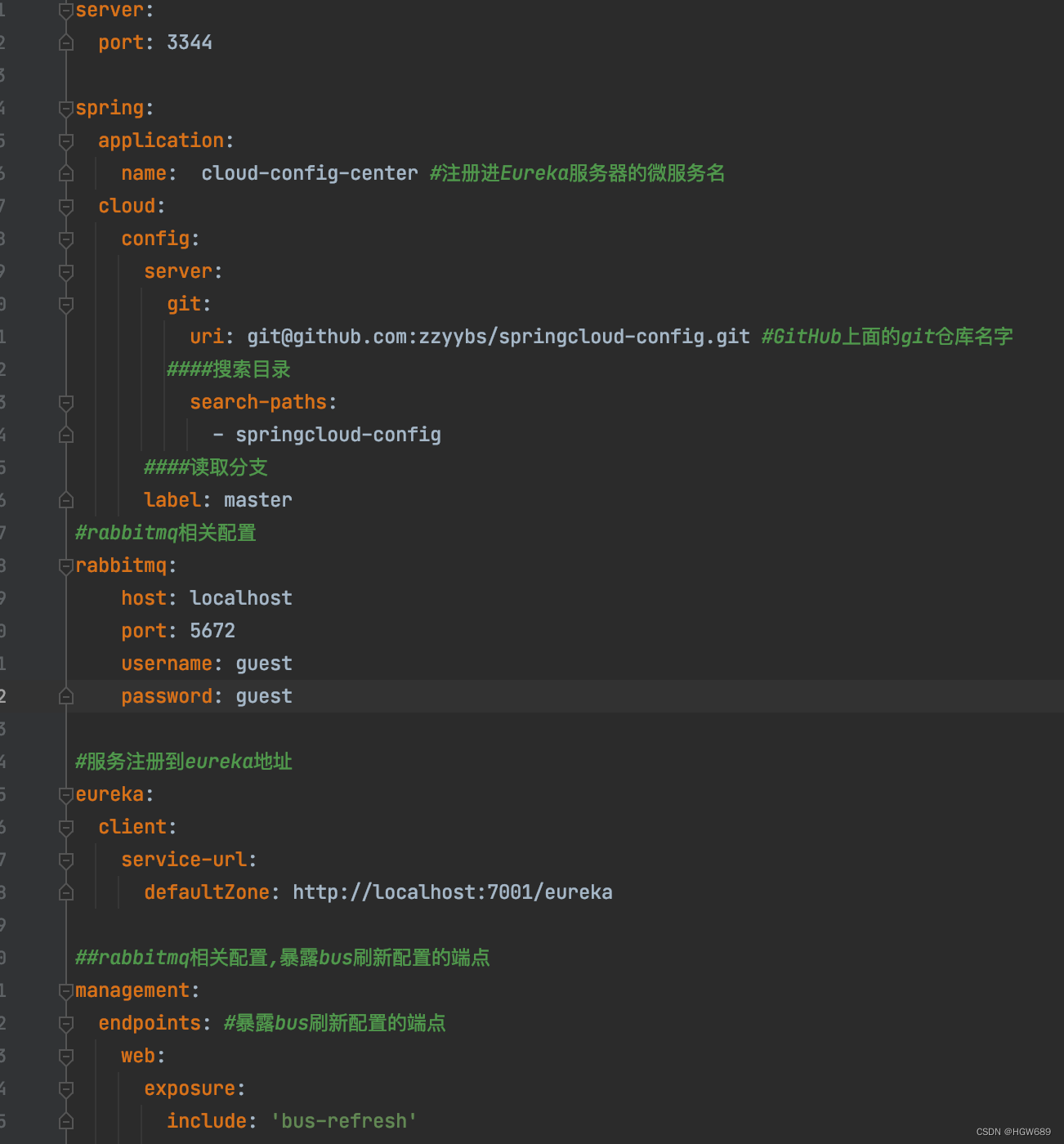
Task: Click the 'guest' value after password
Action: [x=264, y=696]
